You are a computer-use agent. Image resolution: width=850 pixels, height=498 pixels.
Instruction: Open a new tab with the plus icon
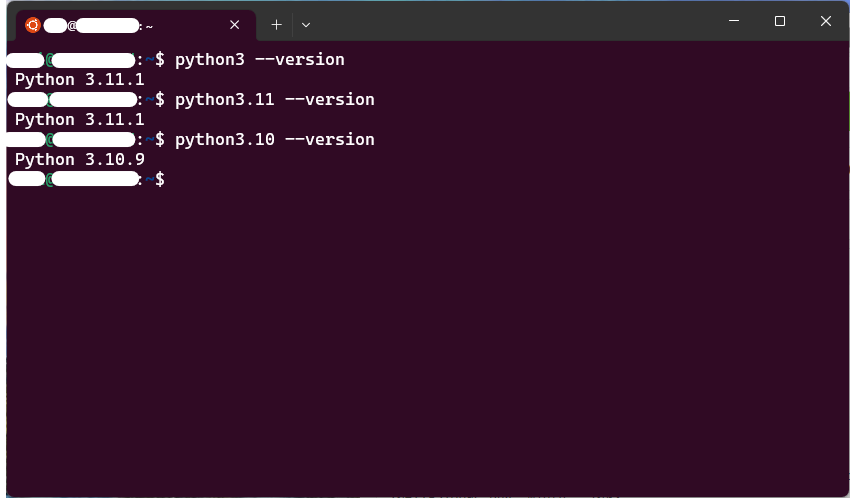click(x=276, y=24)
